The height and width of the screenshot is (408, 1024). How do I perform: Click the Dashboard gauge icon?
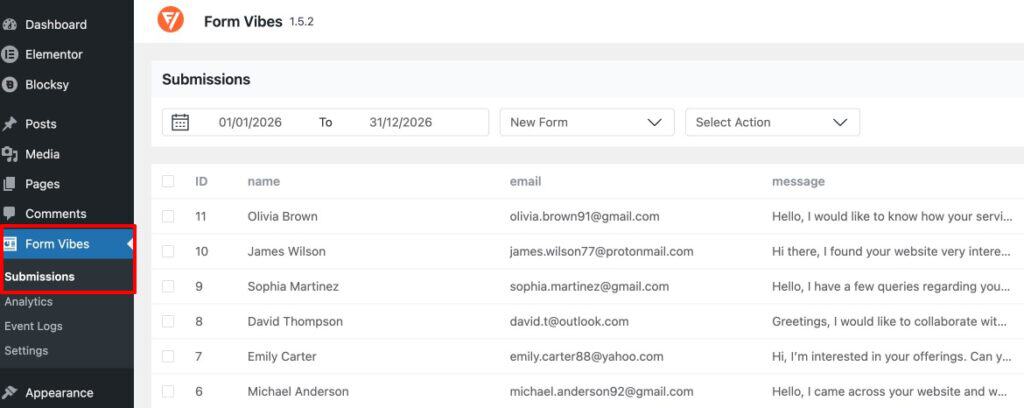point(9,25)
